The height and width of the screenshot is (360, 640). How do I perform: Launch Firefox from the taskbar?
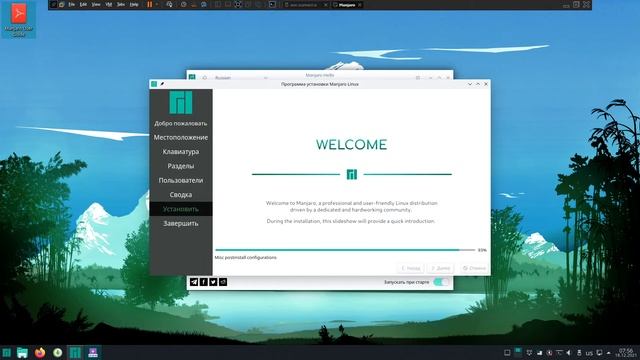tap(40, 353)
